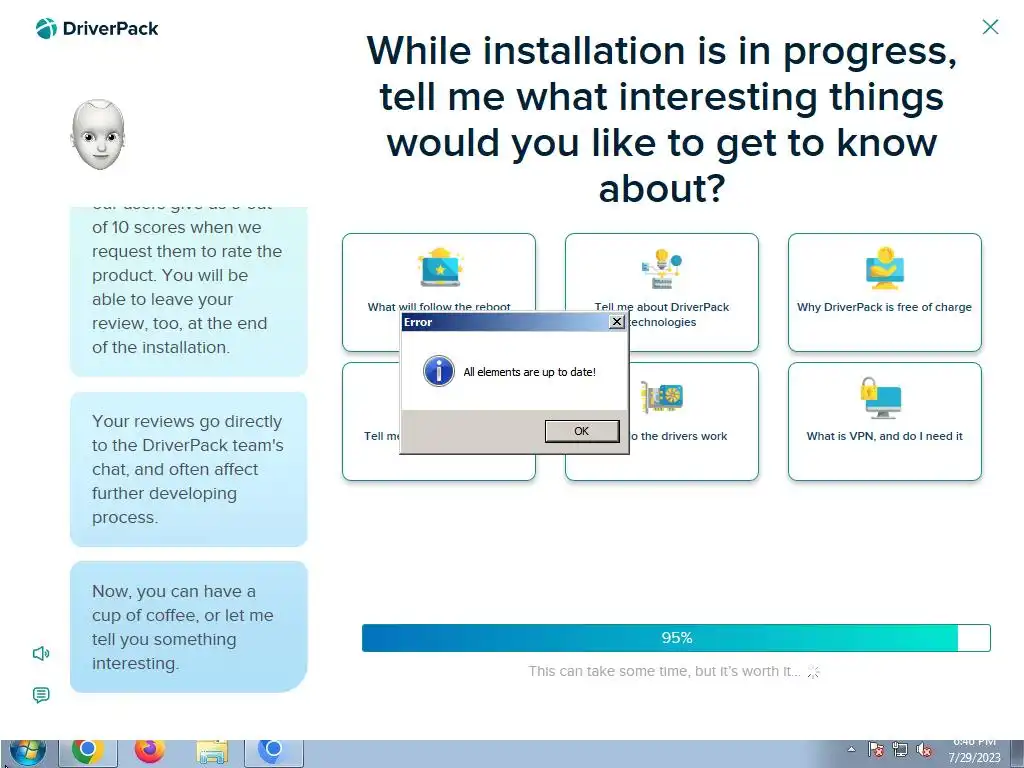1024x768 pixels.
Task: Click the laptop with star icon
Action: (x=440, y=268)
